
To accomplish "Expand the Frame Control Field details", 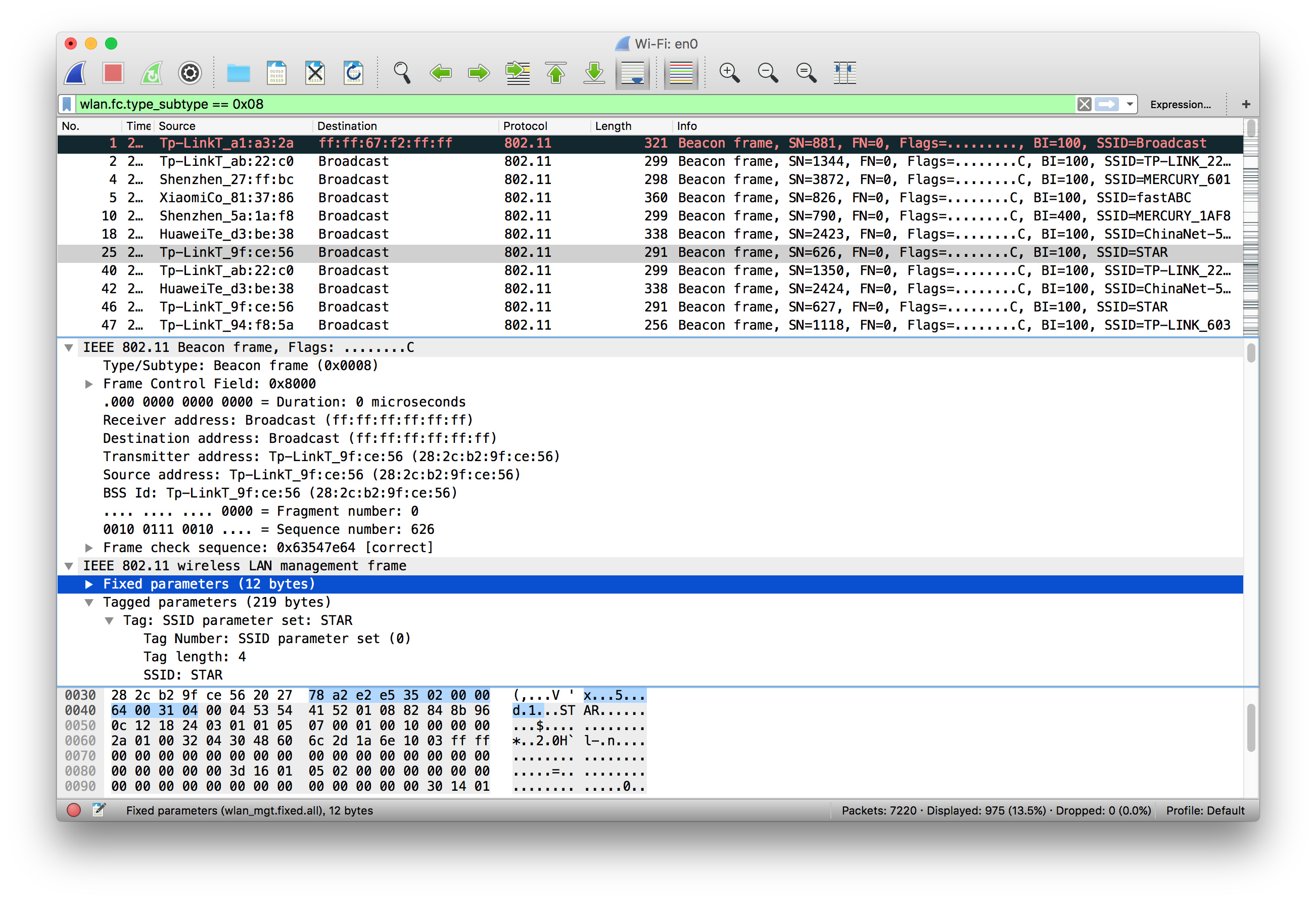I will point(89,384).
